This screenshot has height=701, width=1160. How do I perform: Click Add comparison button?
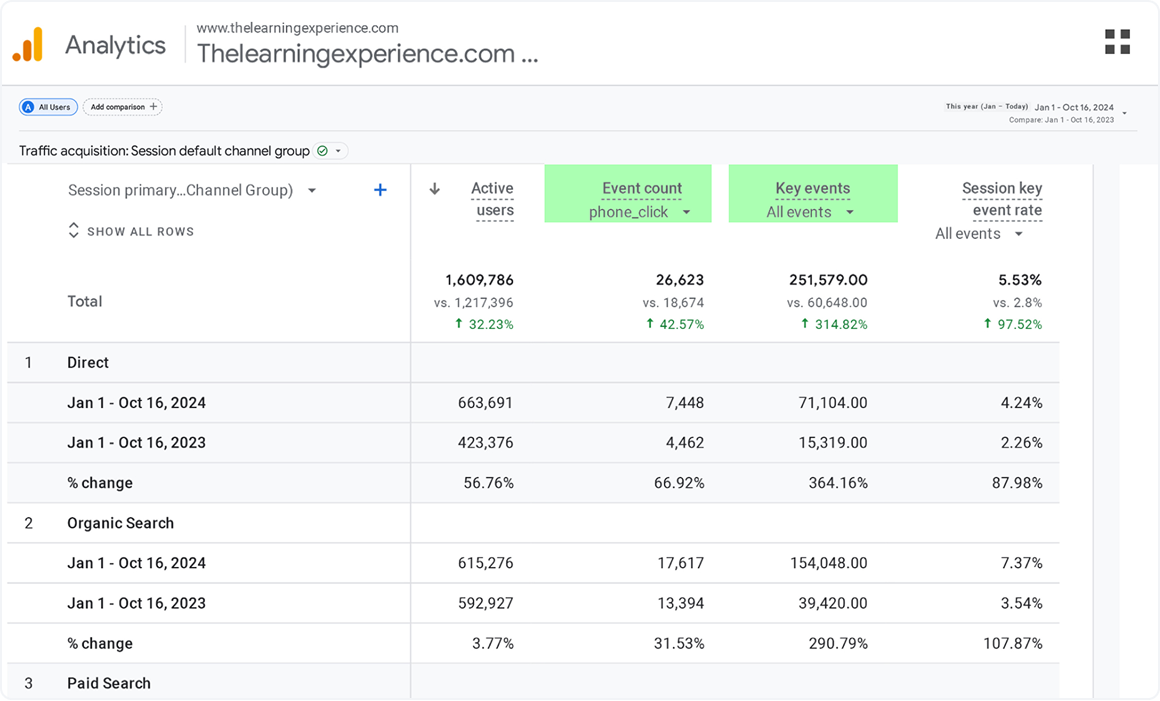point(123,107)
